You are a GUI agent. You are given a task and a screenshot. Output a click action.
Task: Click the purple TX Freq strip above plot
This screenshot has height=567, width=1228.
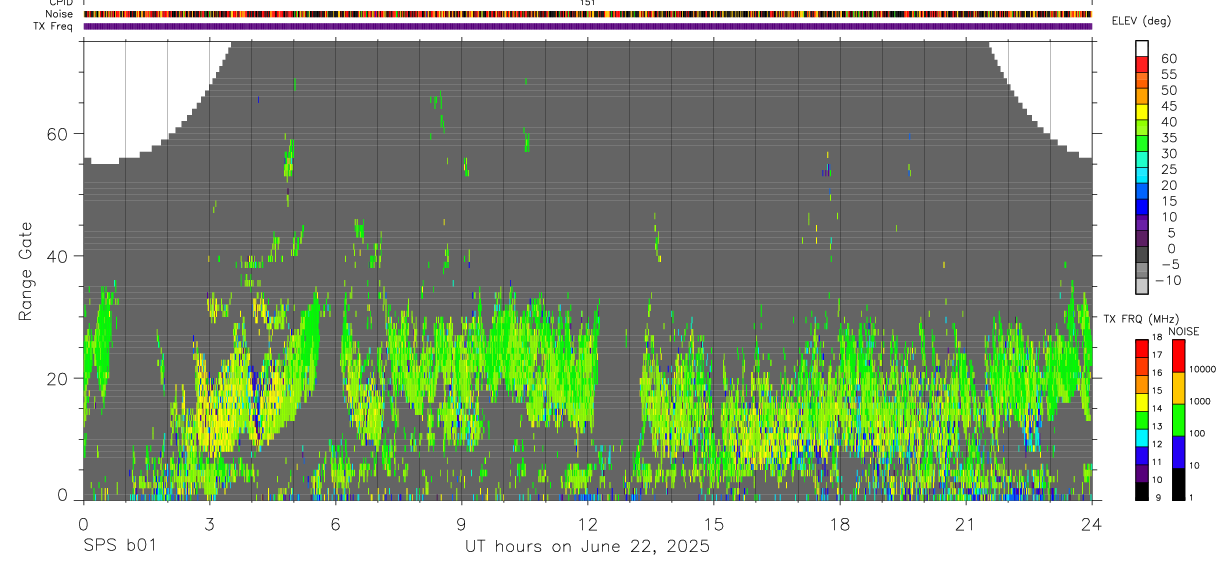(x=587, y=26)
